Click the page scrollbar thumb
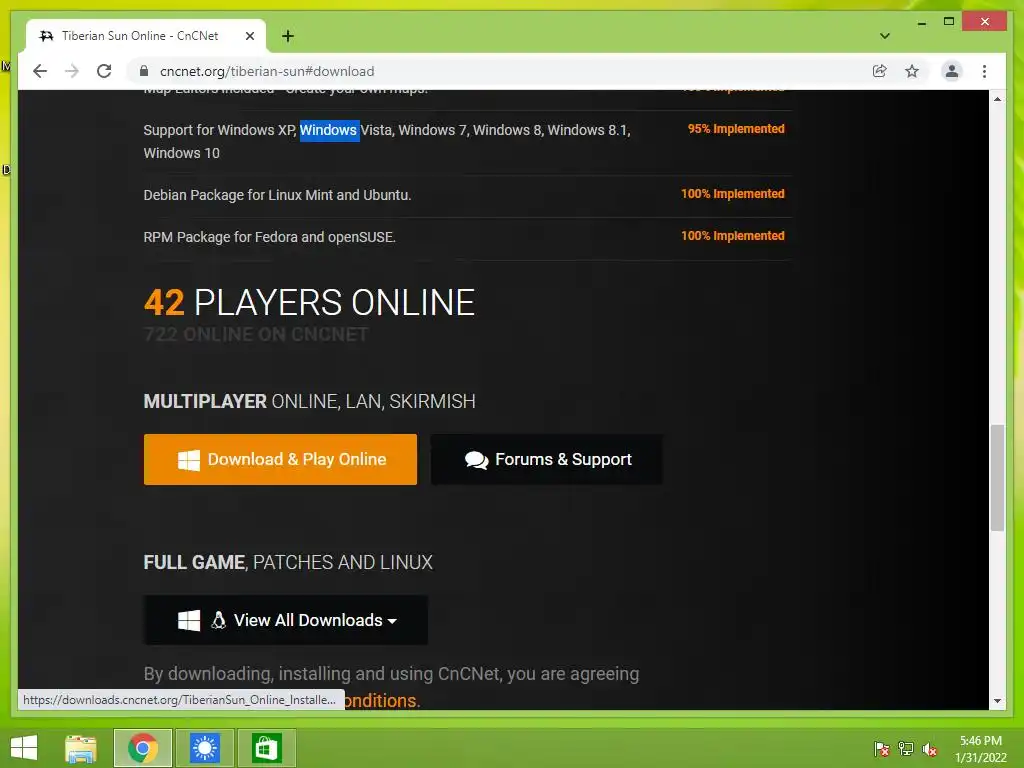 pos(997,478)
